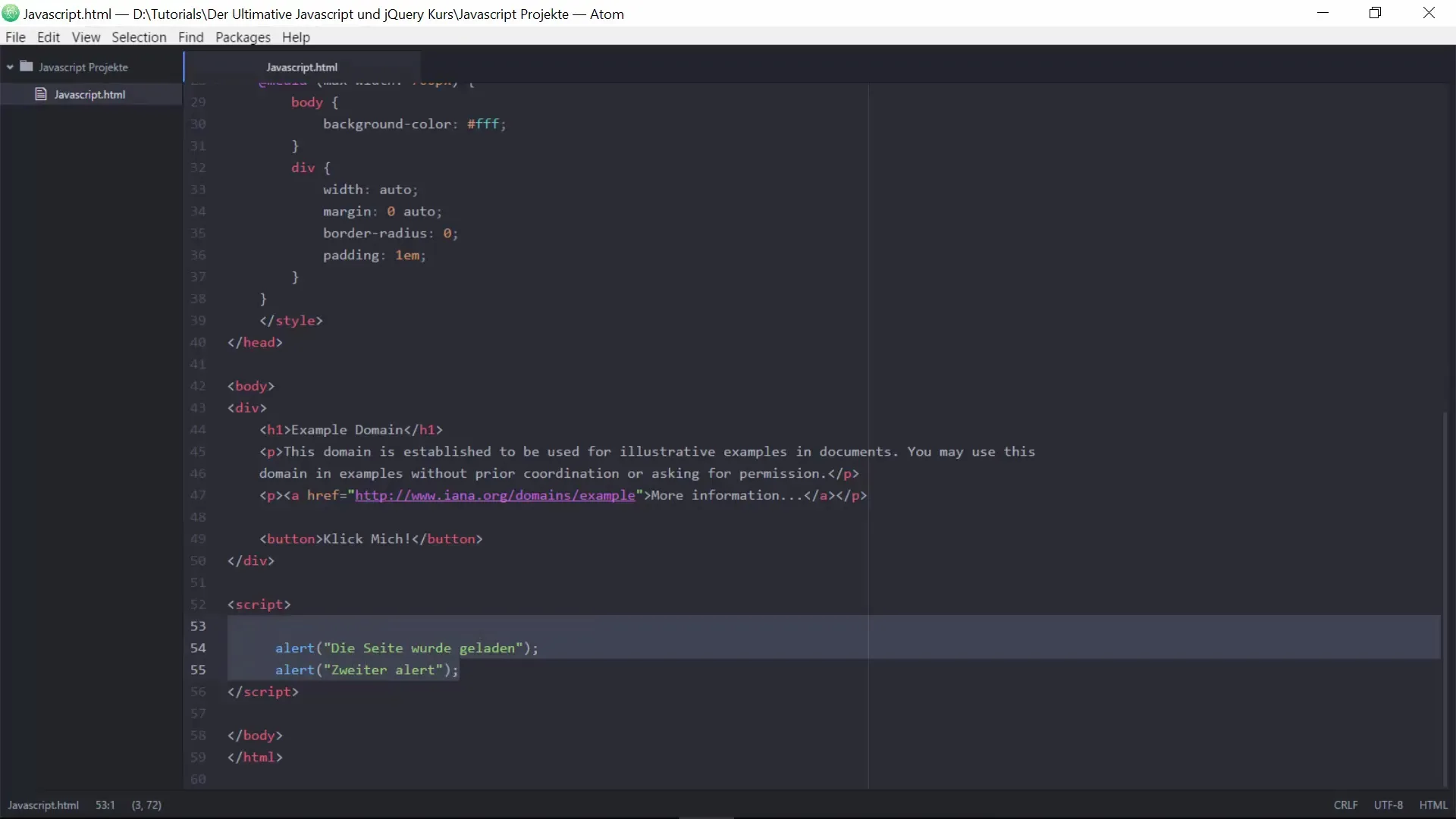Switch to the Javascript.html editor tab
Screen dimensions: 1456x819
tap(302, 67)
